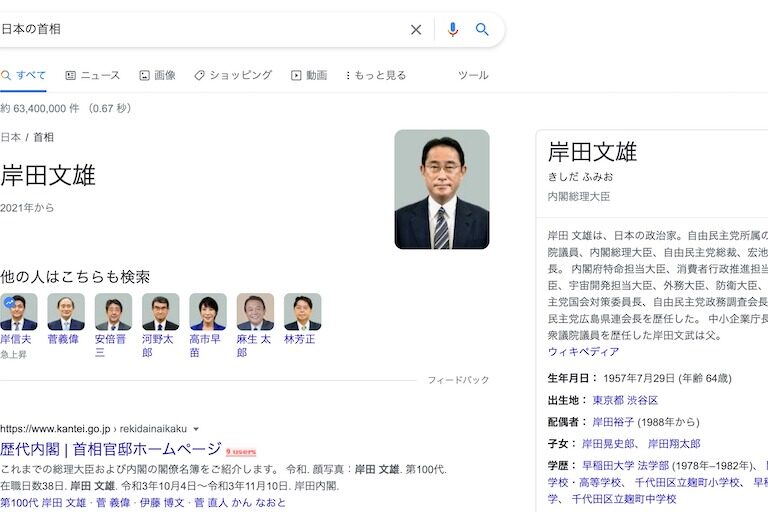Open the 林芳正 thumbnail
This screenshot has width=768, height=512.
(303, 312)
